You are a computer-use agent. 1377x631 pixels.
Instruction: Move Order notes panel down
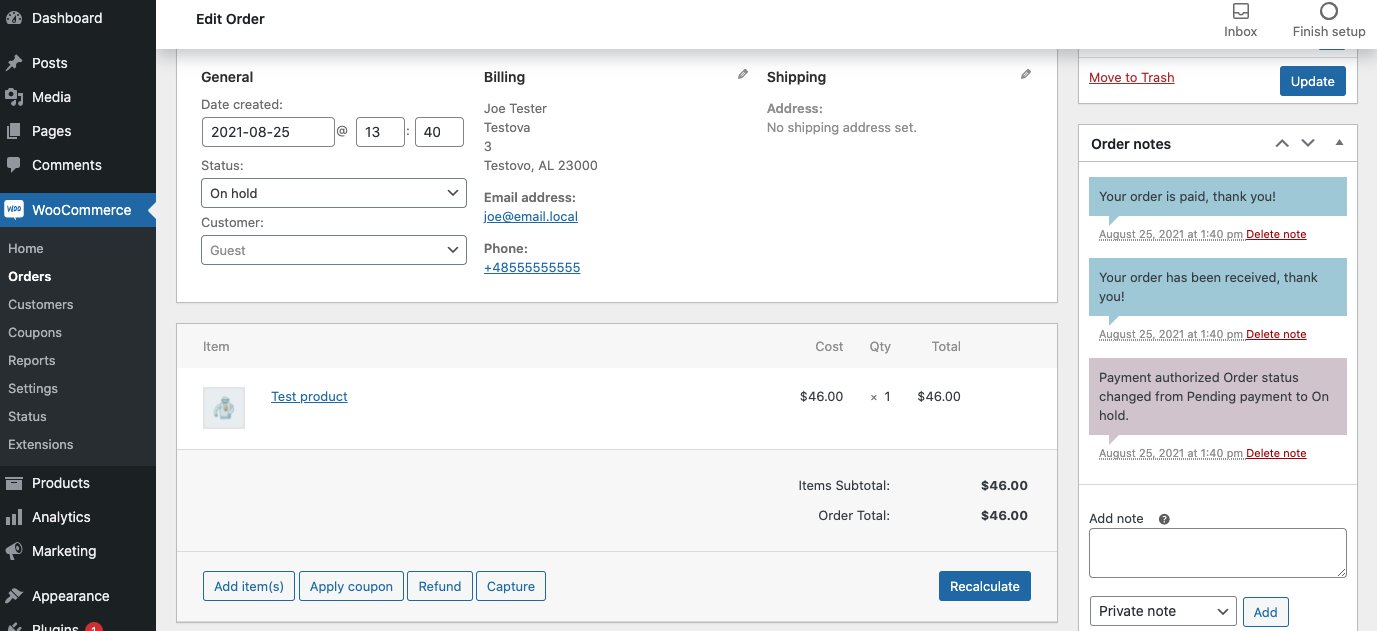pos(1307,144)
